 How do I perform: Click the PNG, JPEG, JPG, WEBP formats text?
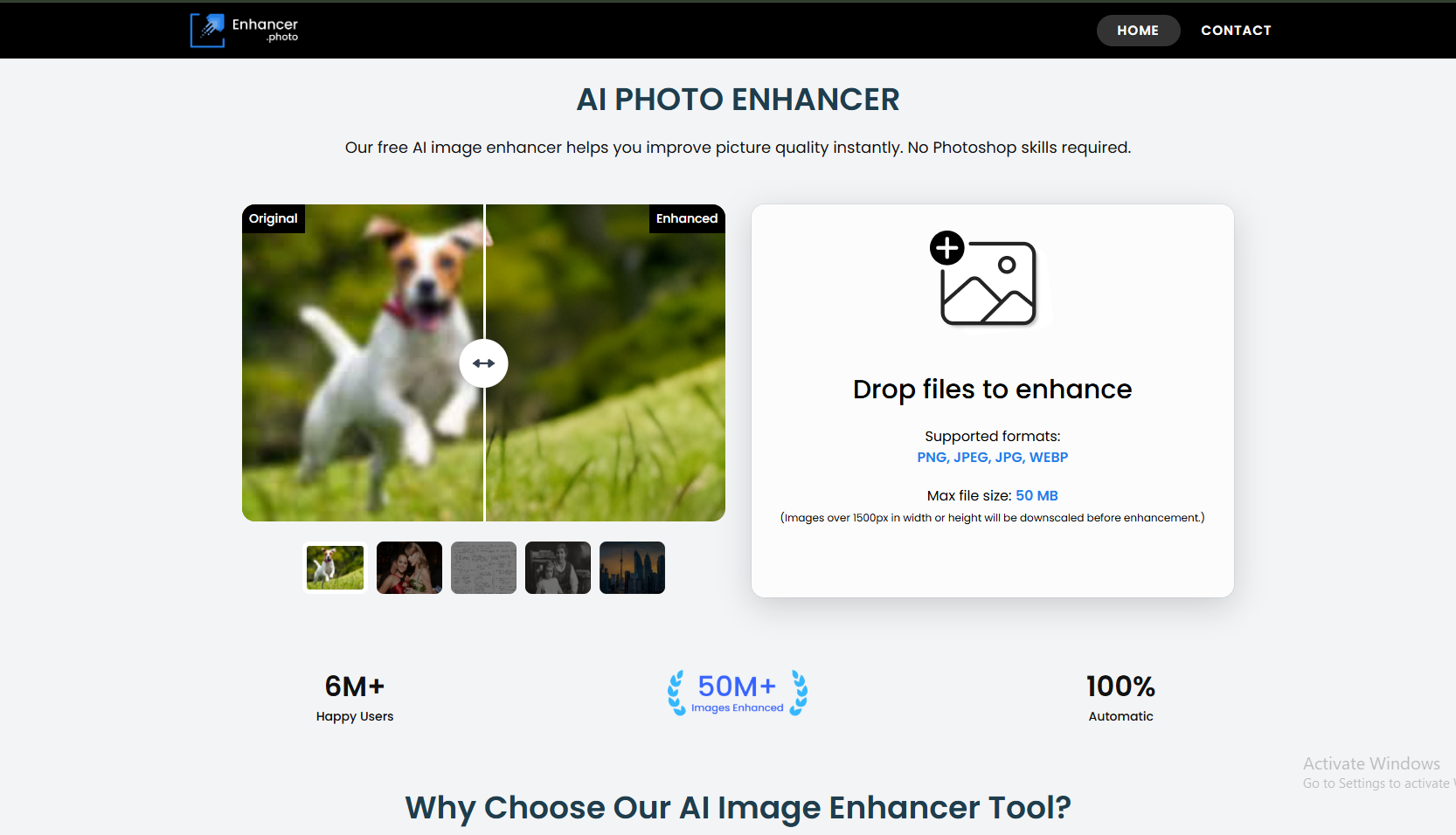click(992, 458)
